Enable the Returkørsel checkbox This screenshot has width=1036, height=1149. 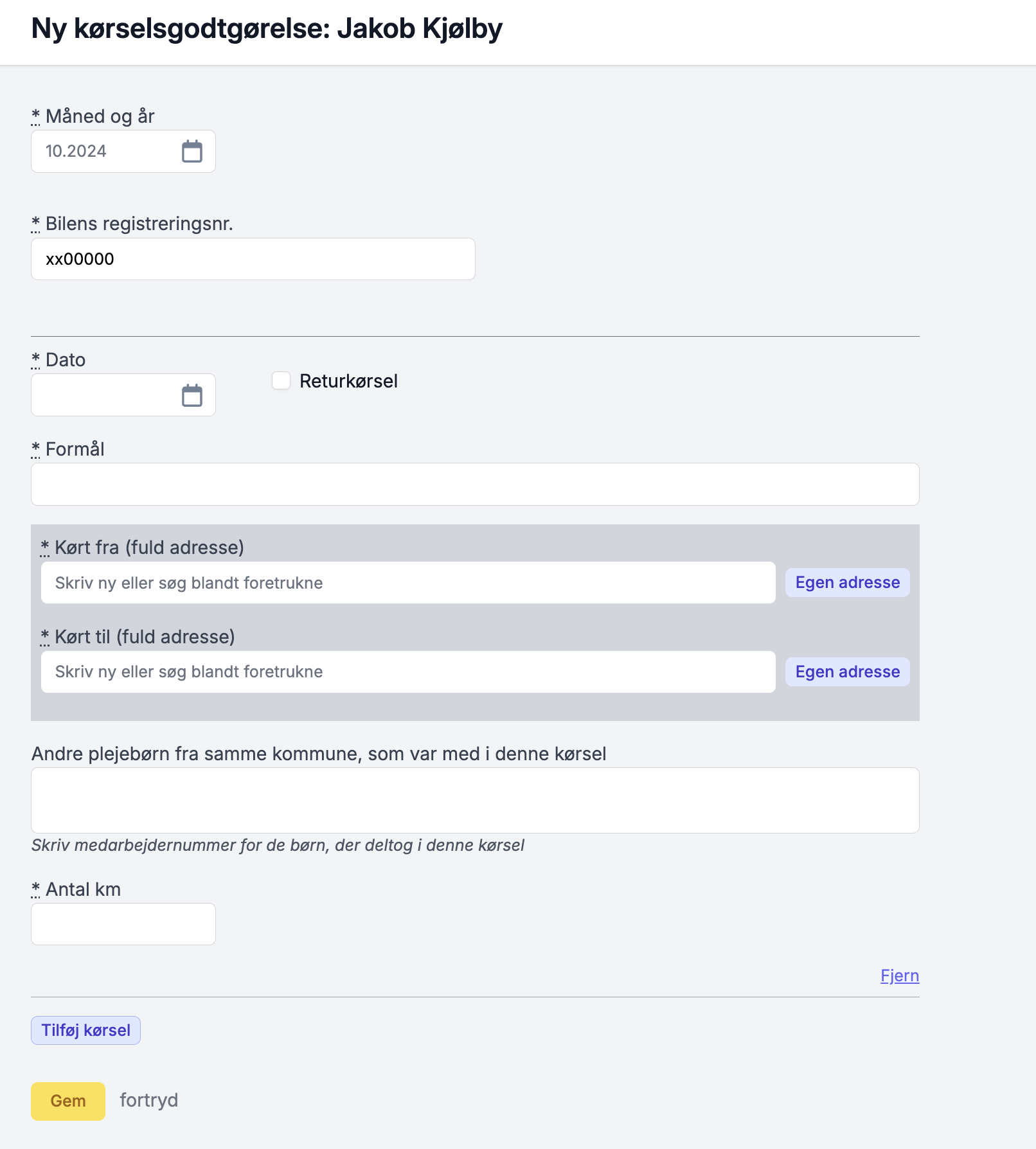point(281,380)
